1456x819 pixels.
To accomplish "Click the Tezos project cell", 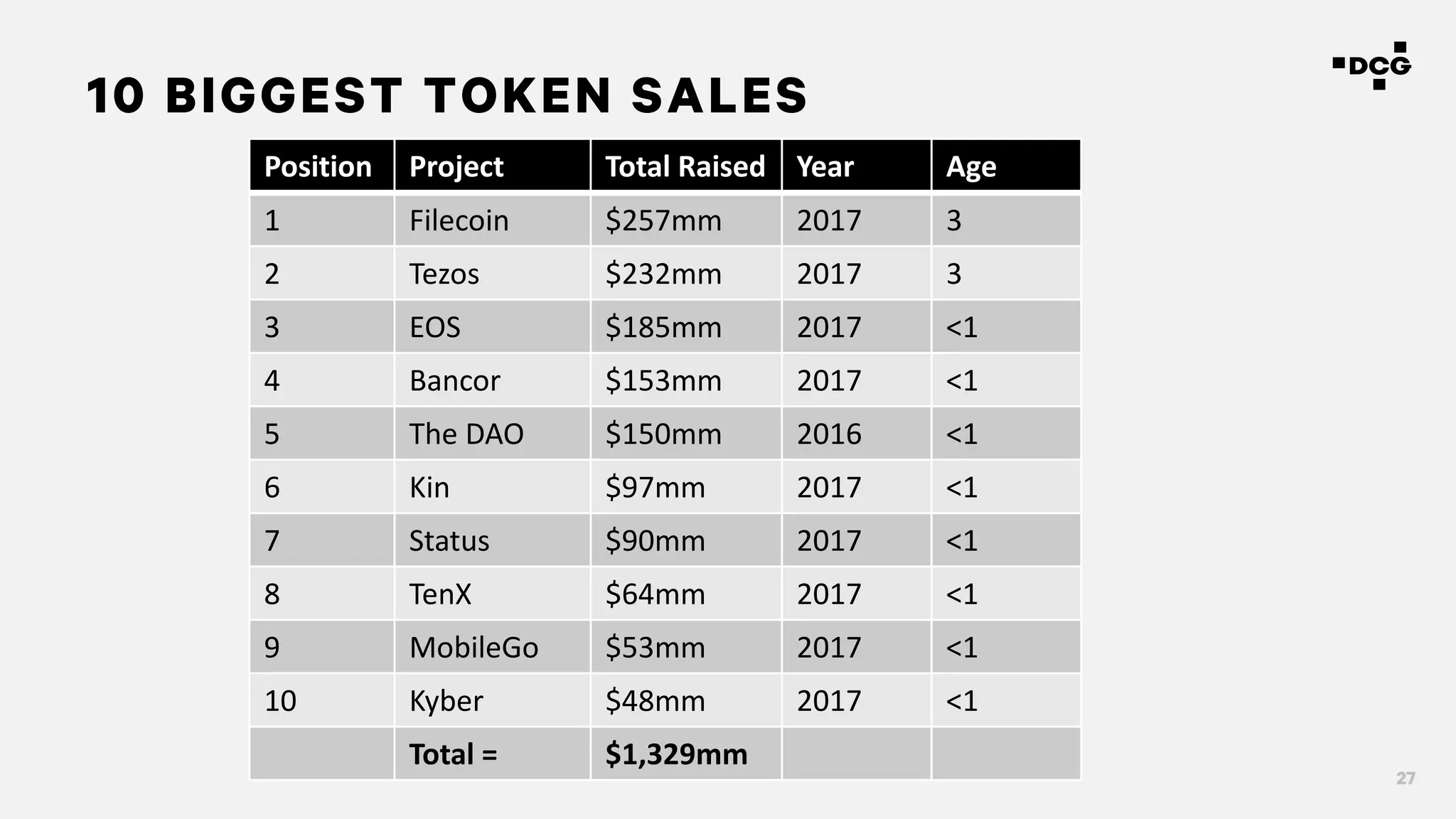I will click(x=492, y=274).
